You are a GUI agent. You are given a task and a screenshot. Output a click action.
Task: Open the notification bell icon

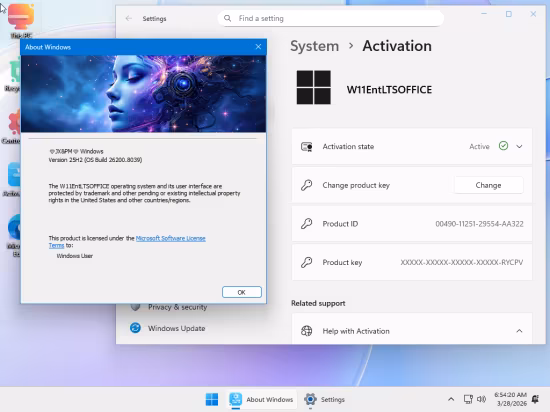coord(536,399)
